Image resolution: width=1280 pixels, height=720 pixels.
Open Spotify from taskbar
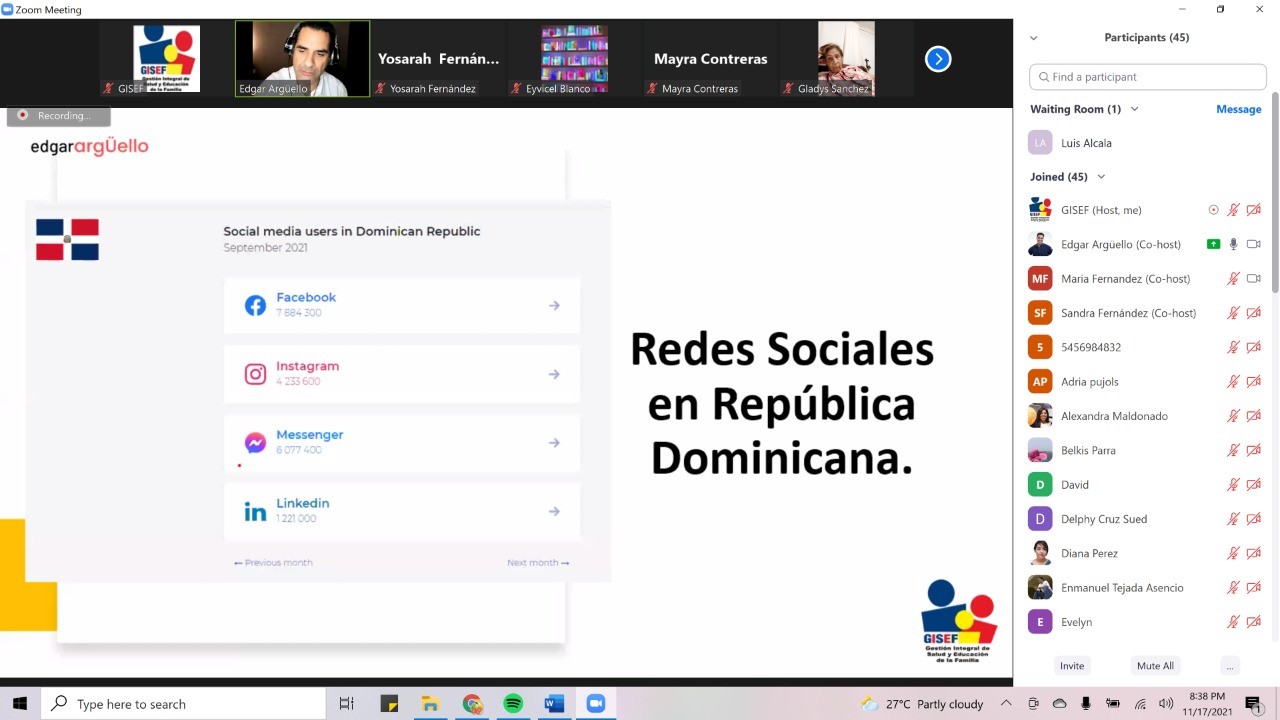click(513, 704)
